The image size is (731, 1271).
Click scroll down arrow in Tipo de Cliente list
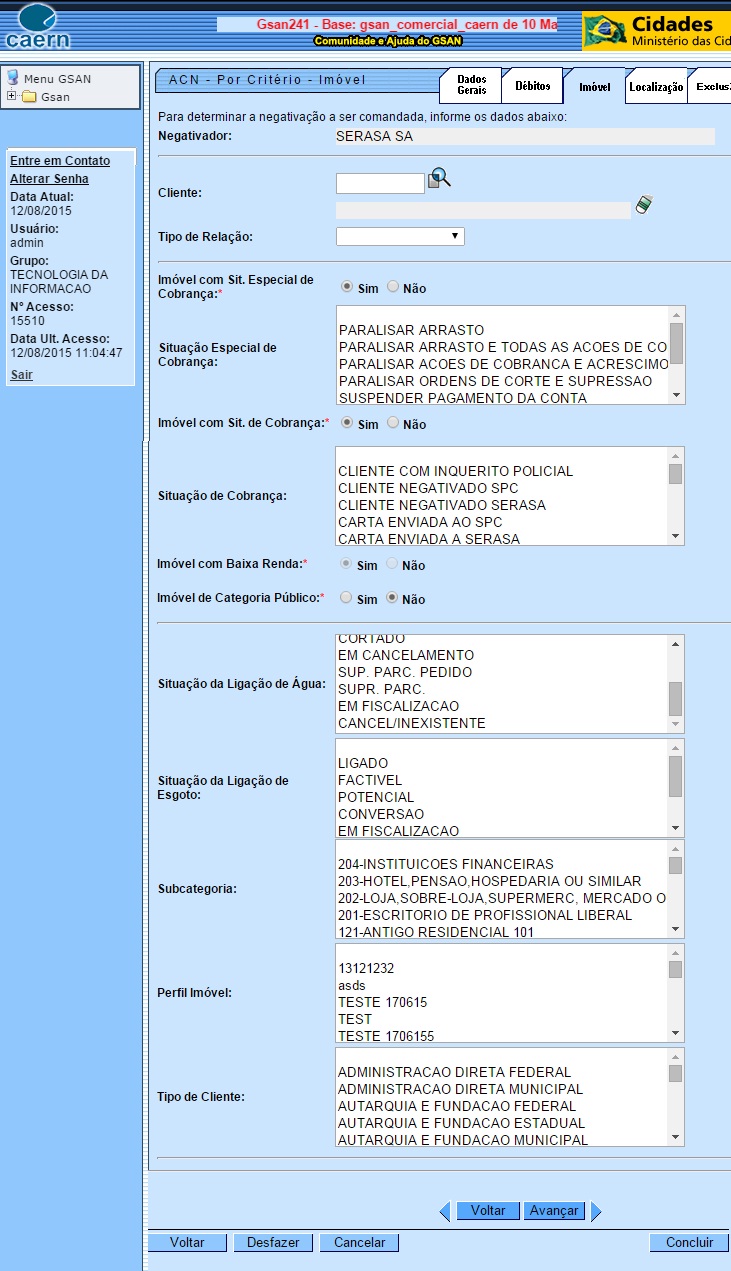[x=676, y=1138]
